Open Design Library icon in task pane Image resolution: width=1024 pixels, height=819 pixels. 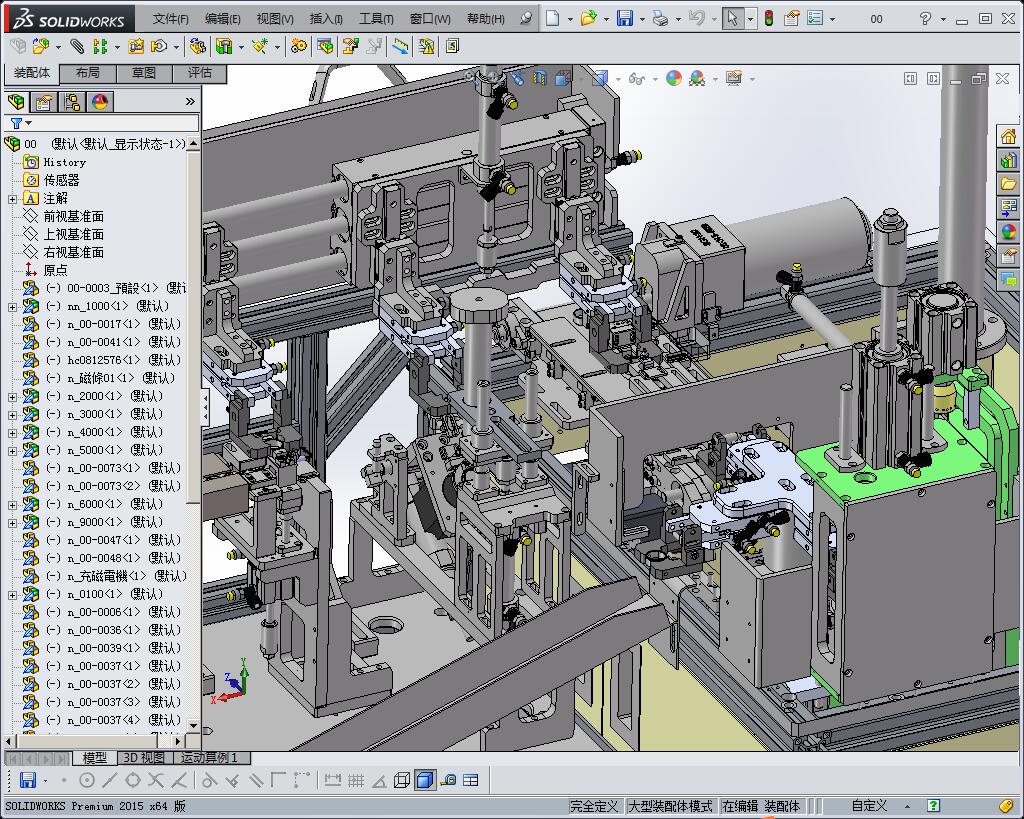1008,160
